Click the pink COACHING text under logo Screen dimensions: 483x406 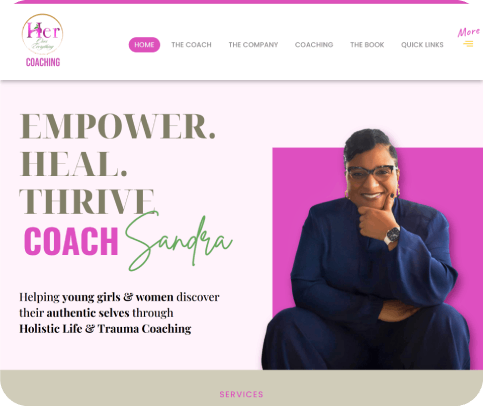43,62
